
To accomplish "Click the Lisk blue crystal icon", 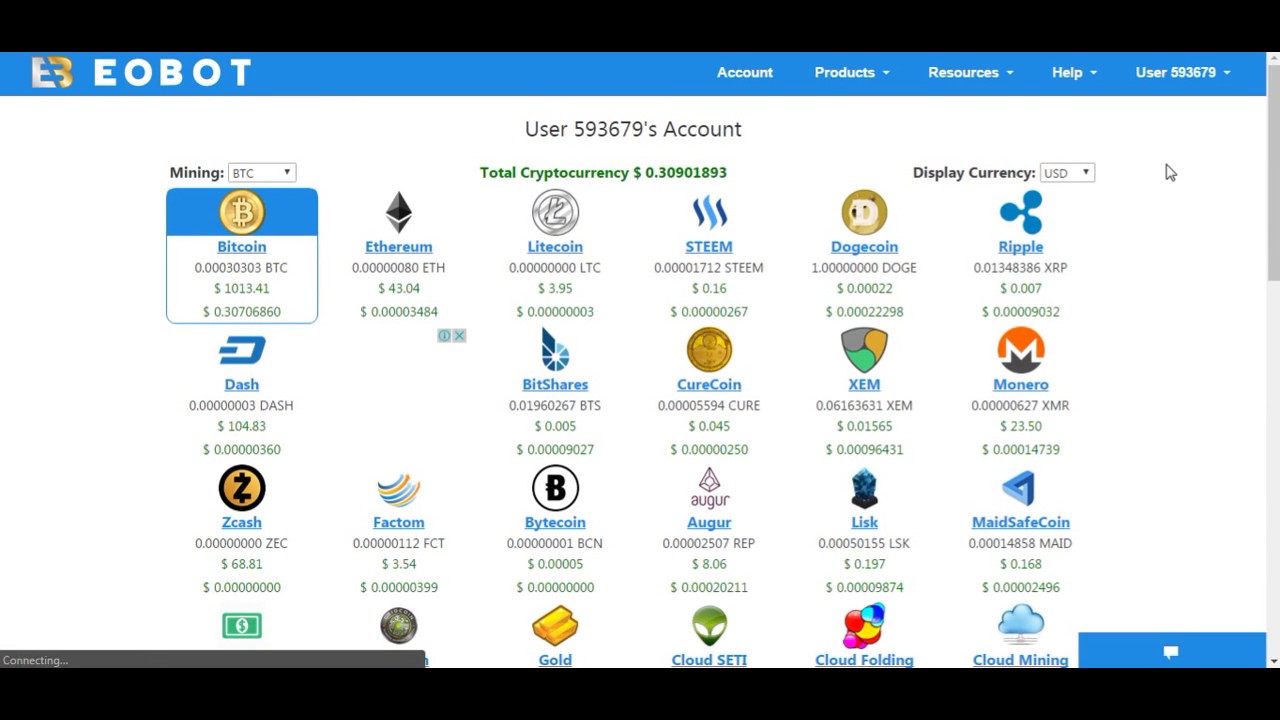I will pyautogui.click(x=864, y=488).
